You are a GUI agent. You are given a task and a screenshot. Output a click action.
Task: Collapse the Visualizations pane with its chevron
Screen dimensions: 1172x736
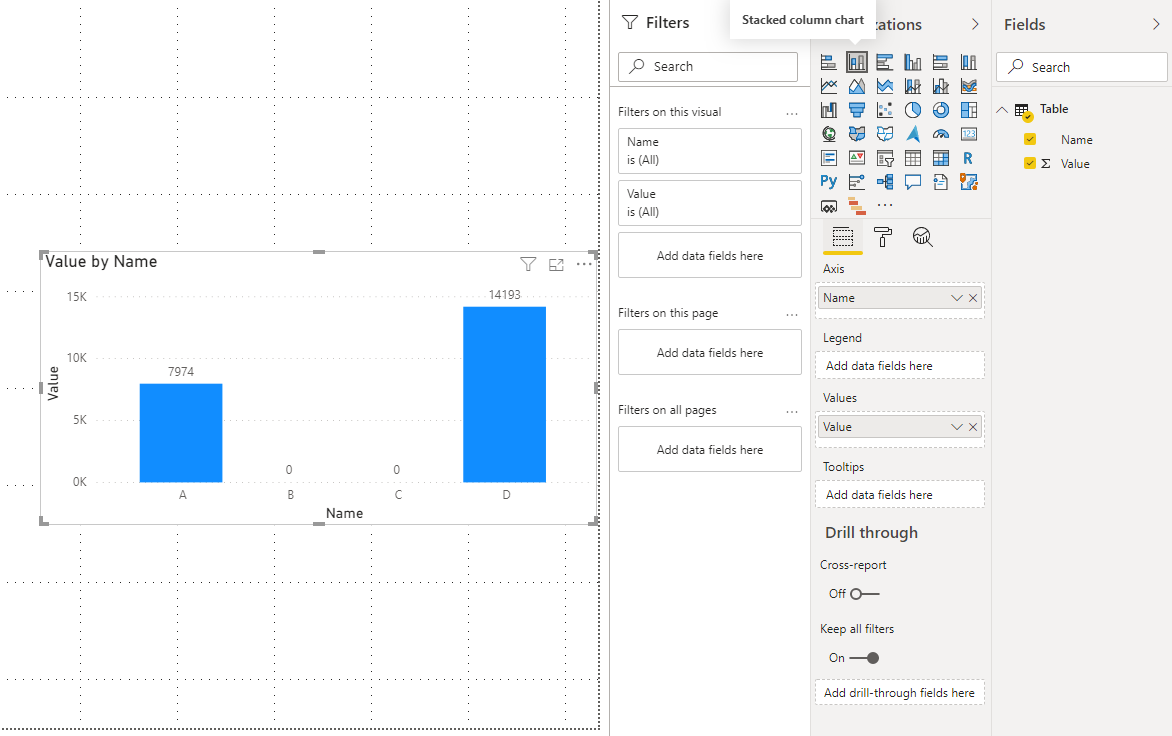click(975, 24)
